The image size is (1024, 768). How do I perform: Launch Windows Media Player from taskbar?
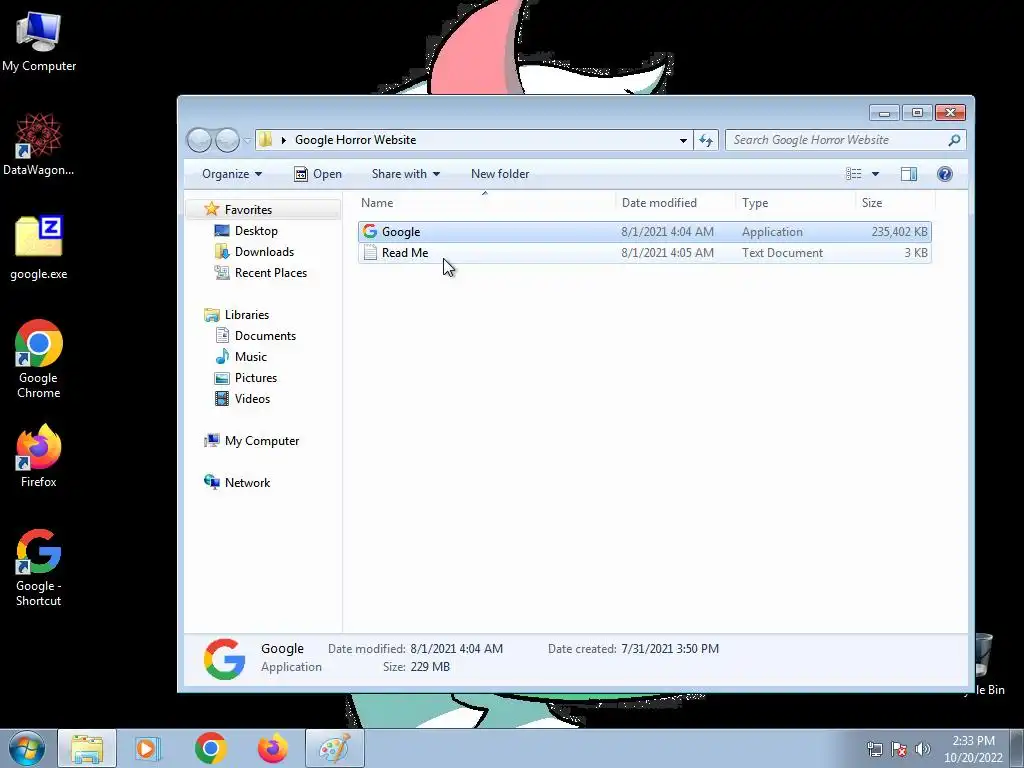[148, 748]
